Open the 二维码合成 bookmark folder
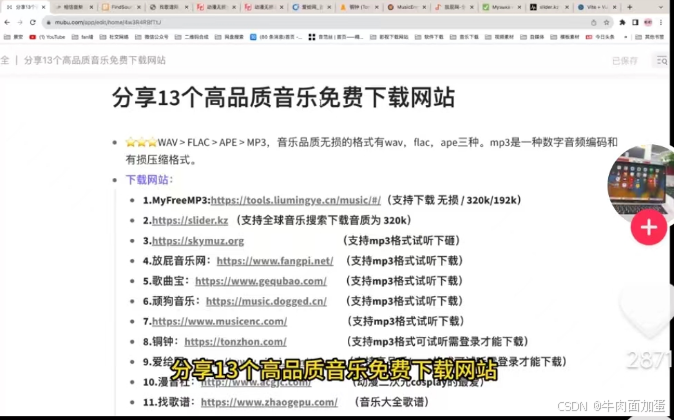The image size is (674, 420). (x=192, y=37)
